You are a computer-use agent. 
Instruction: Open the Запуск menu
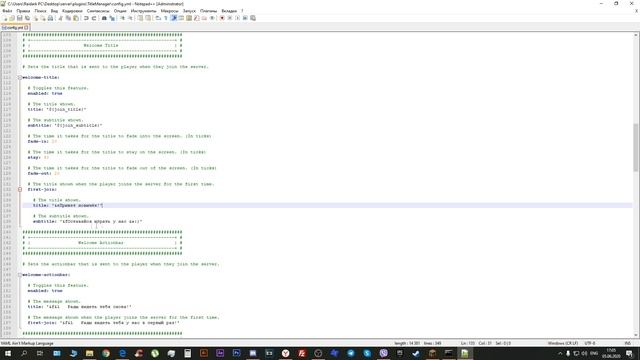click(189, 11)
